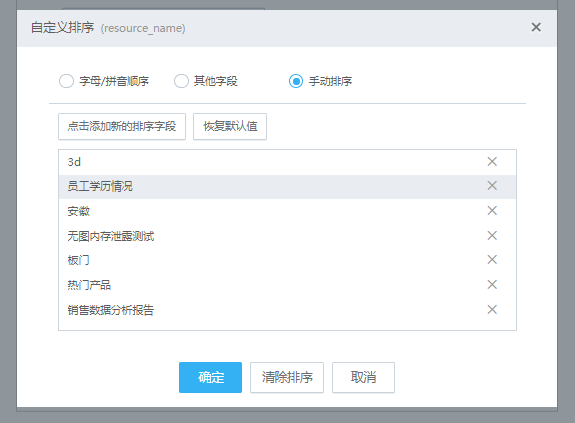Close the 自定义排序 dialog
575x423 pixels.
(536, 27)
